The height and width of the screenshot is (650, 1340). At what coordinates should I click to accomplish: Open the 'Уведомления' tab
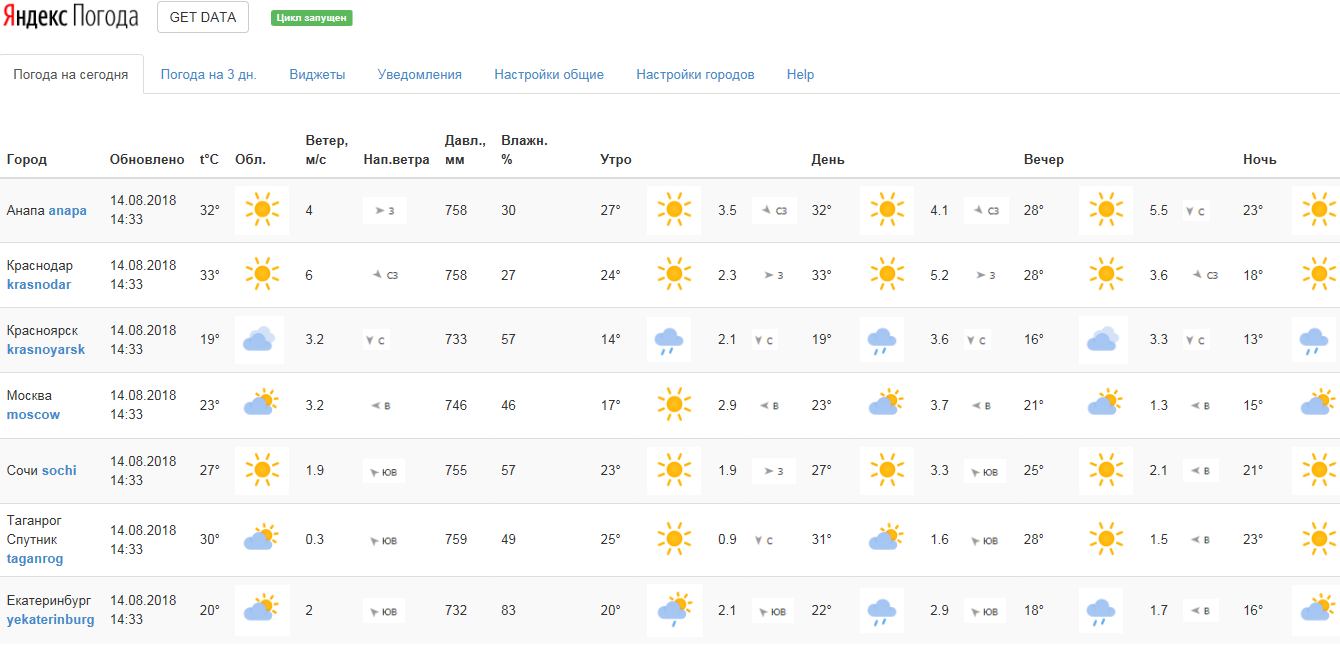point(419,74)
